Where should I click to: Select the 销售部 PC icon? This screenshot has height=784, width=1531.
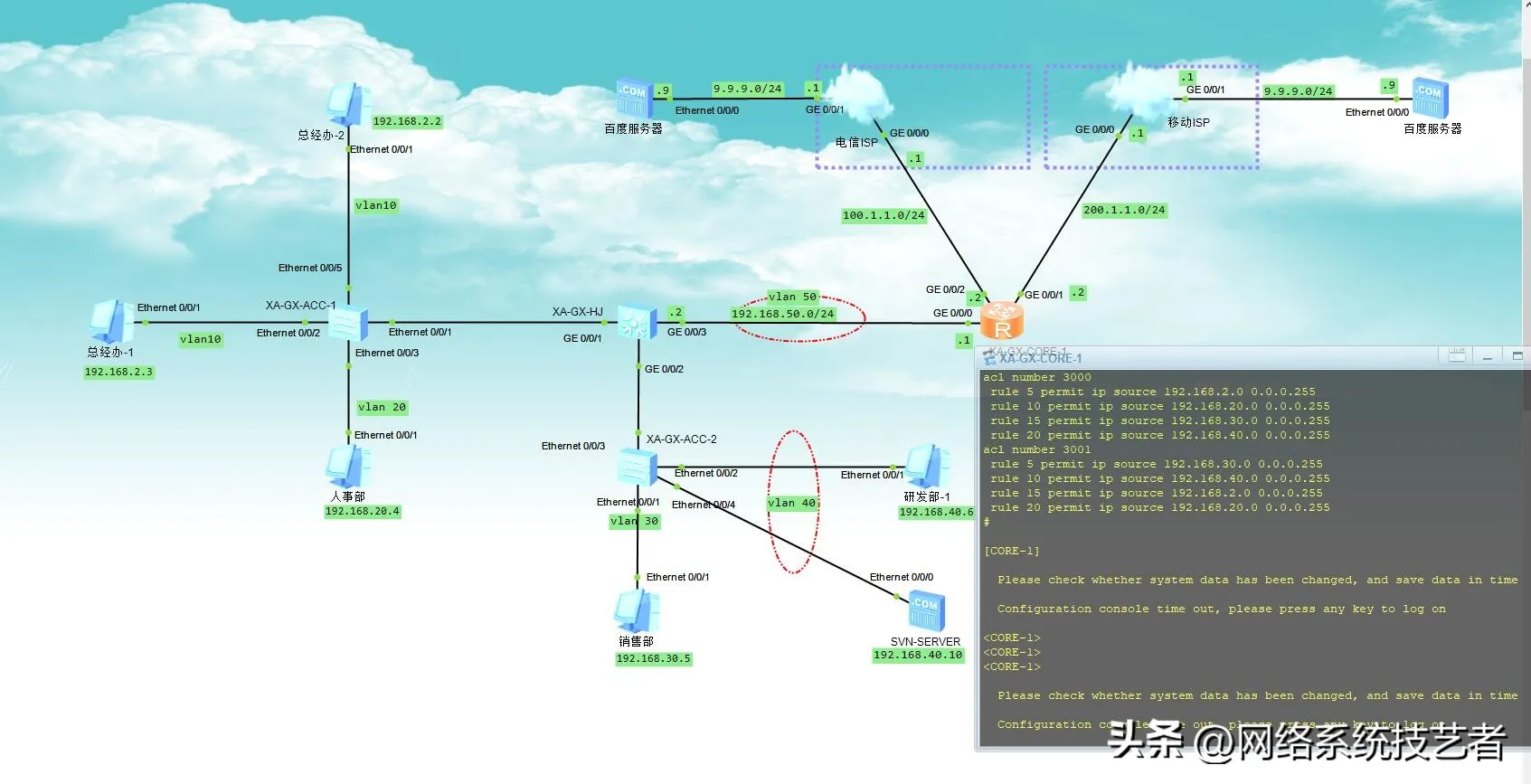coord(637,611)
